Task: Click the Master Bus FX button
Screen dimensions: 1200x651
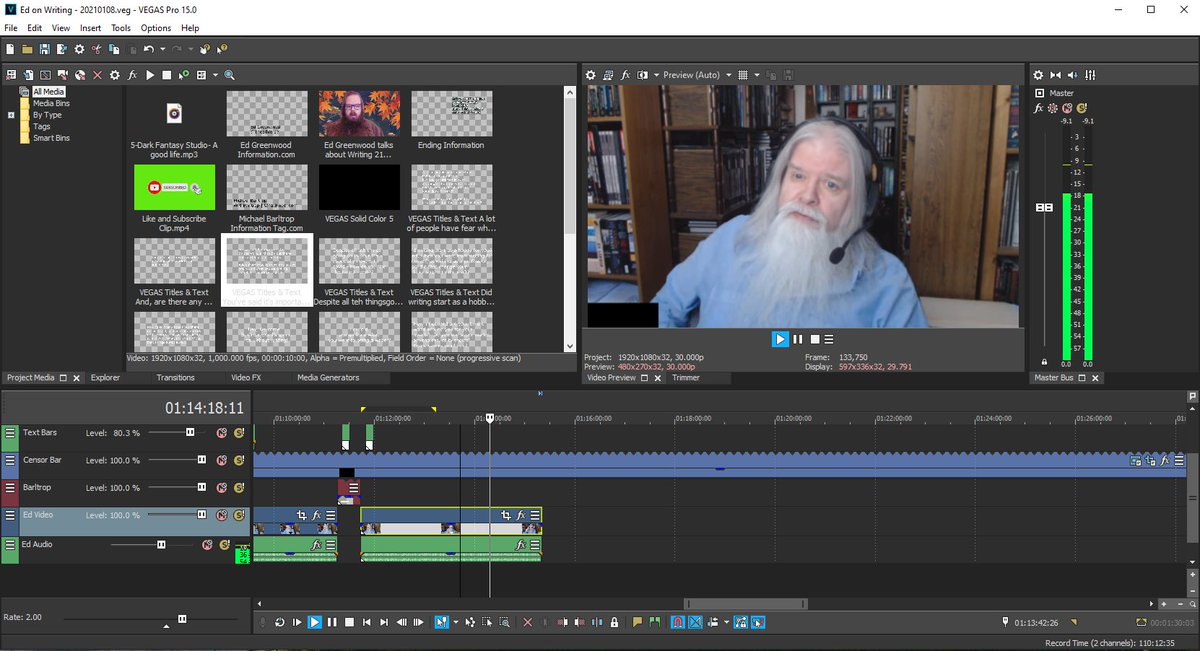Action: [1038, 107]
